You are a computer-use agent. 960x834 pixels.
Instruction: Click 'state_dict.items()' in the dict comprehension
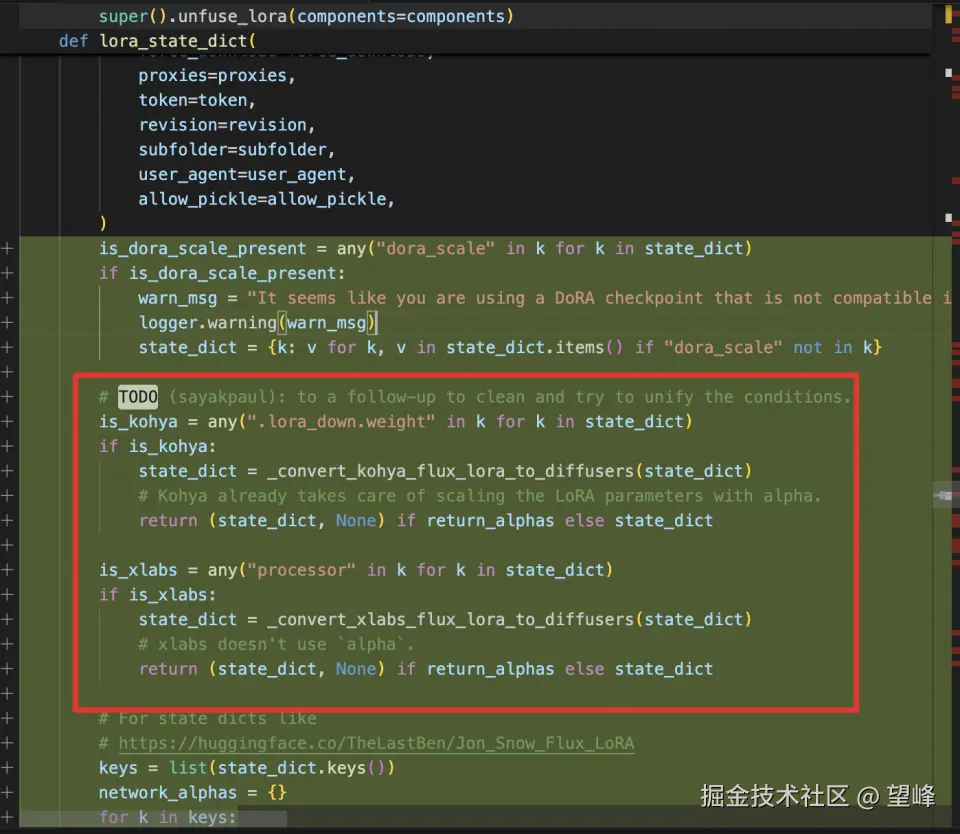click(534, 347)
